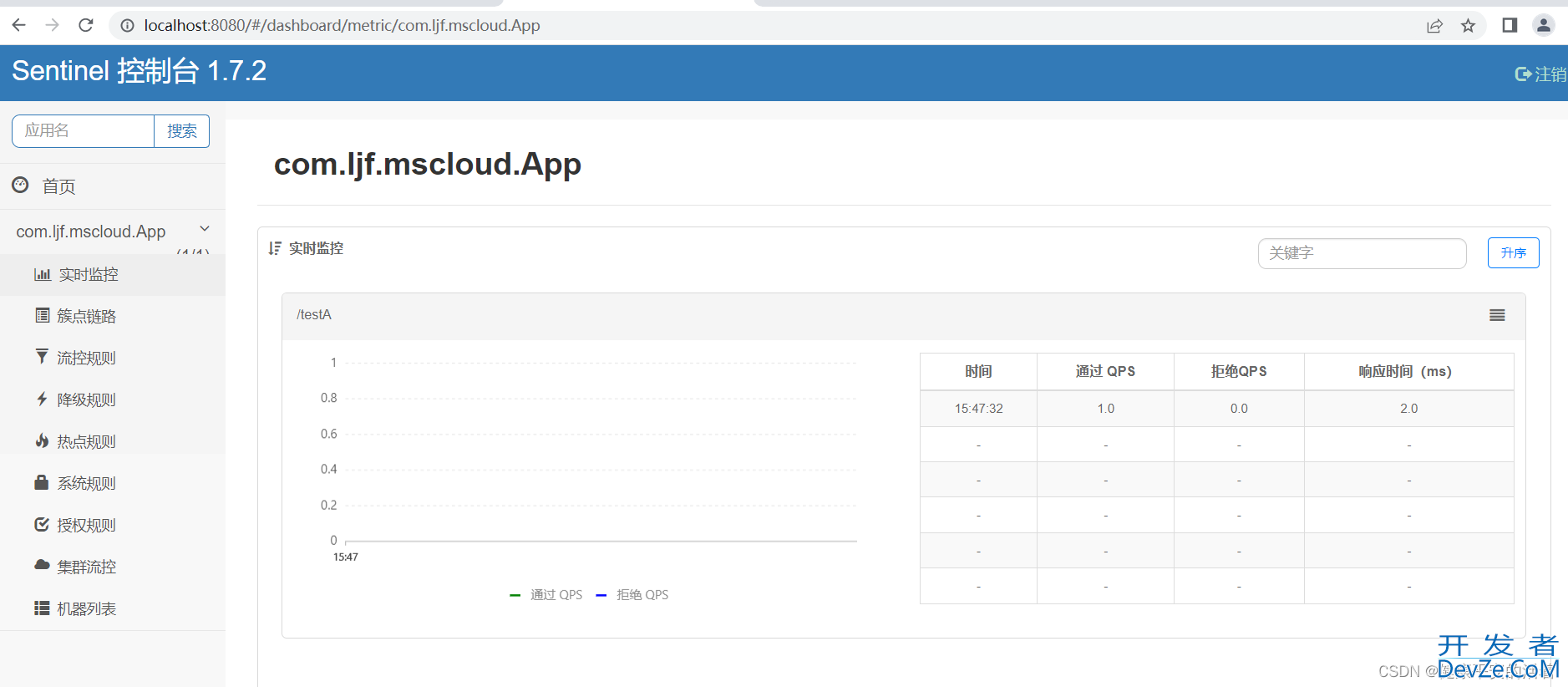Screen dimensions: 1568x687
Task: Click the 搜索 search button
Action: click(x=182, y=131)
